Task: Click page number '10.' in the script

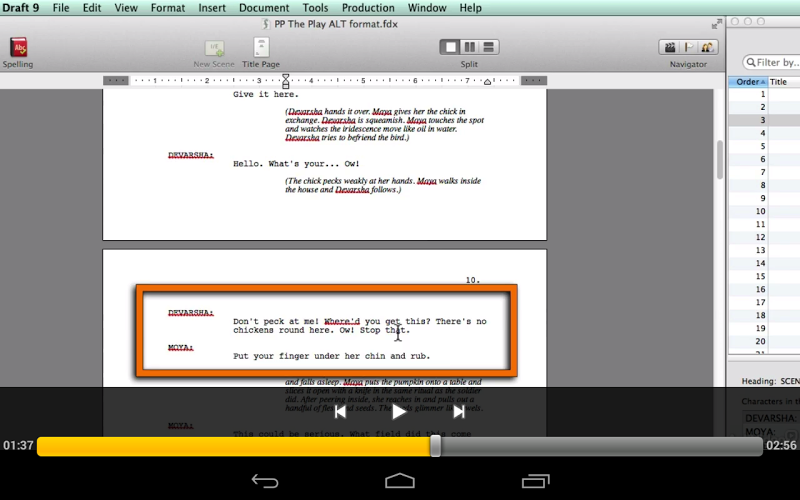Action: coord(472,280)
